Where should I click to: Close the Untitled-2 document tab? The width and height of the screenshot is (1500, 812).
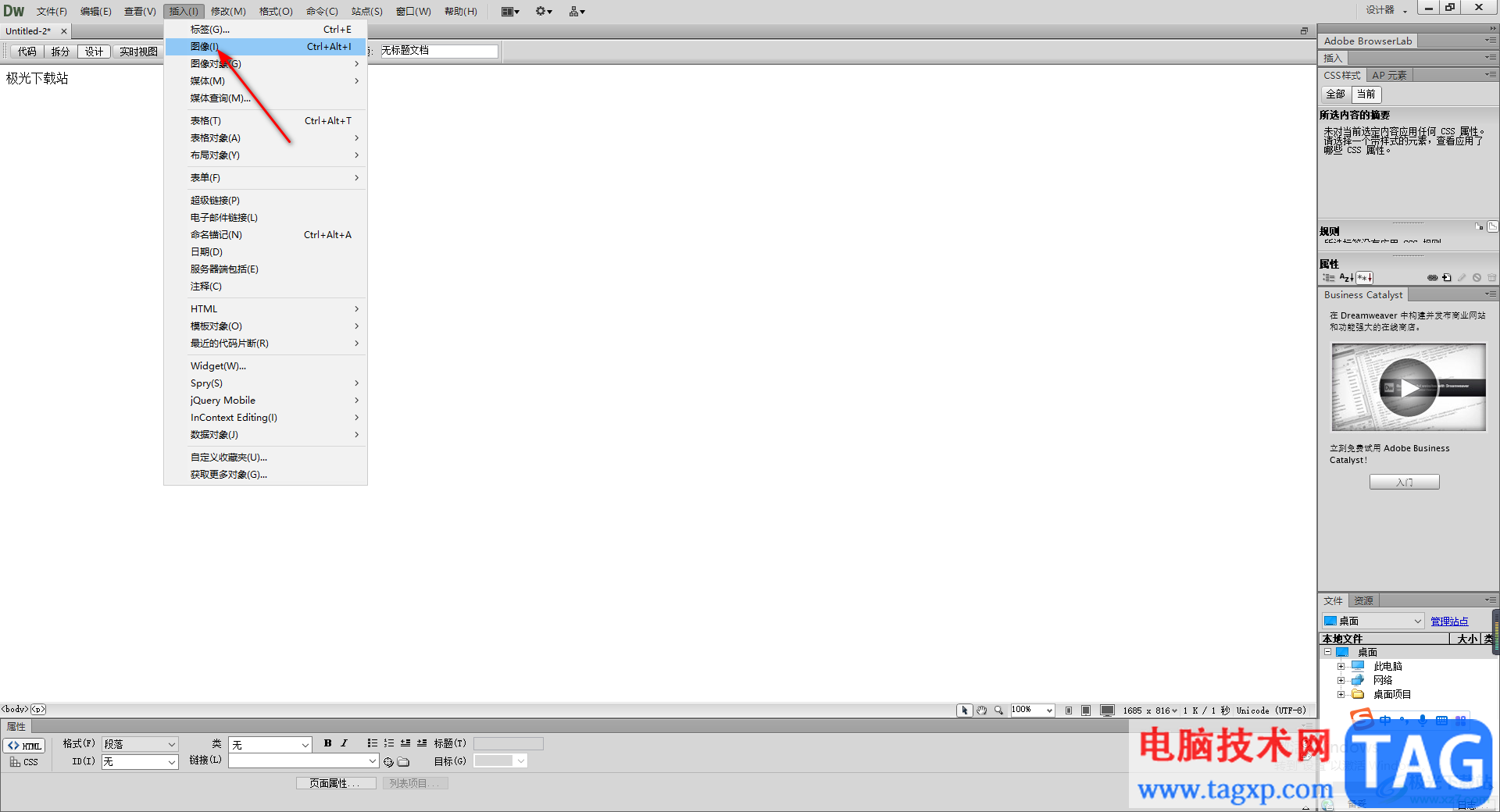click(x=64, y=31)
